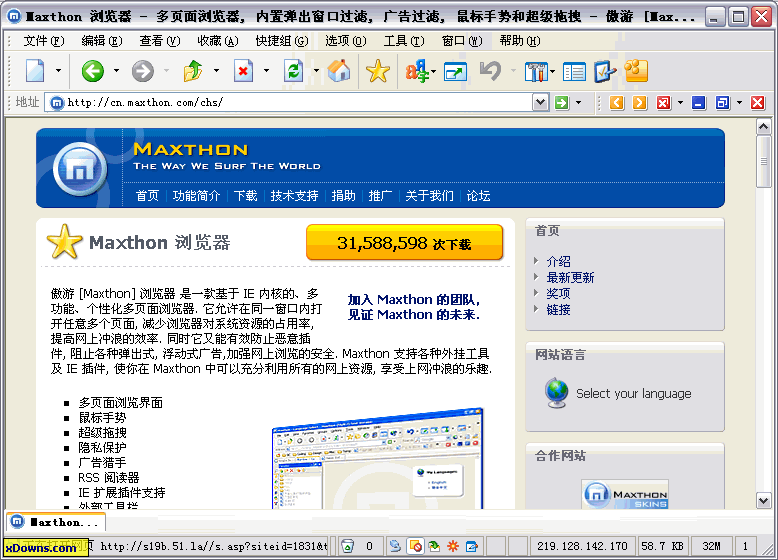
Task: Click the New page toolbar icon
Action: [x=35, y=71]
